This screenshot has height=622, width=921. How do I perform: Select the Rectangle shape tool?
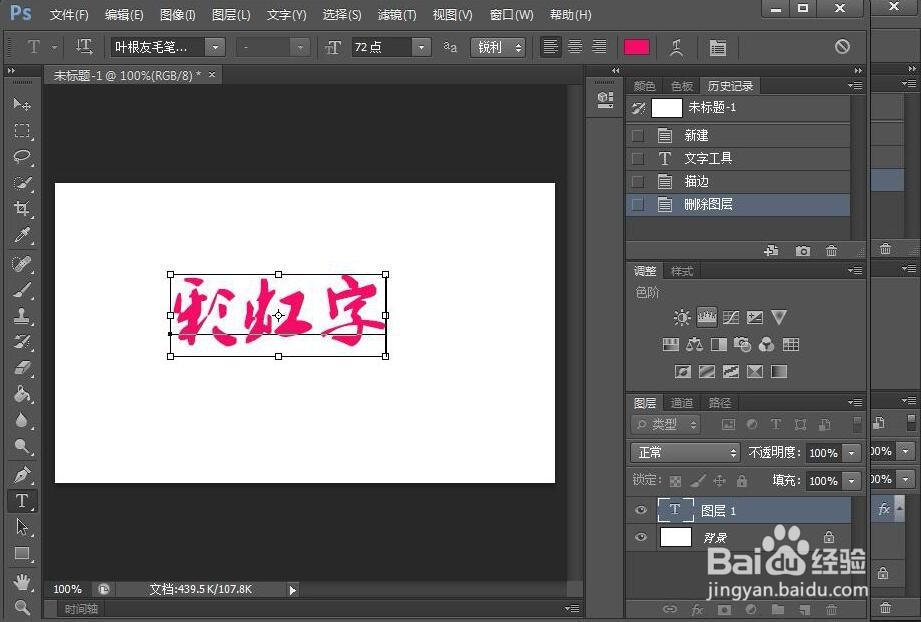point(22,553)
